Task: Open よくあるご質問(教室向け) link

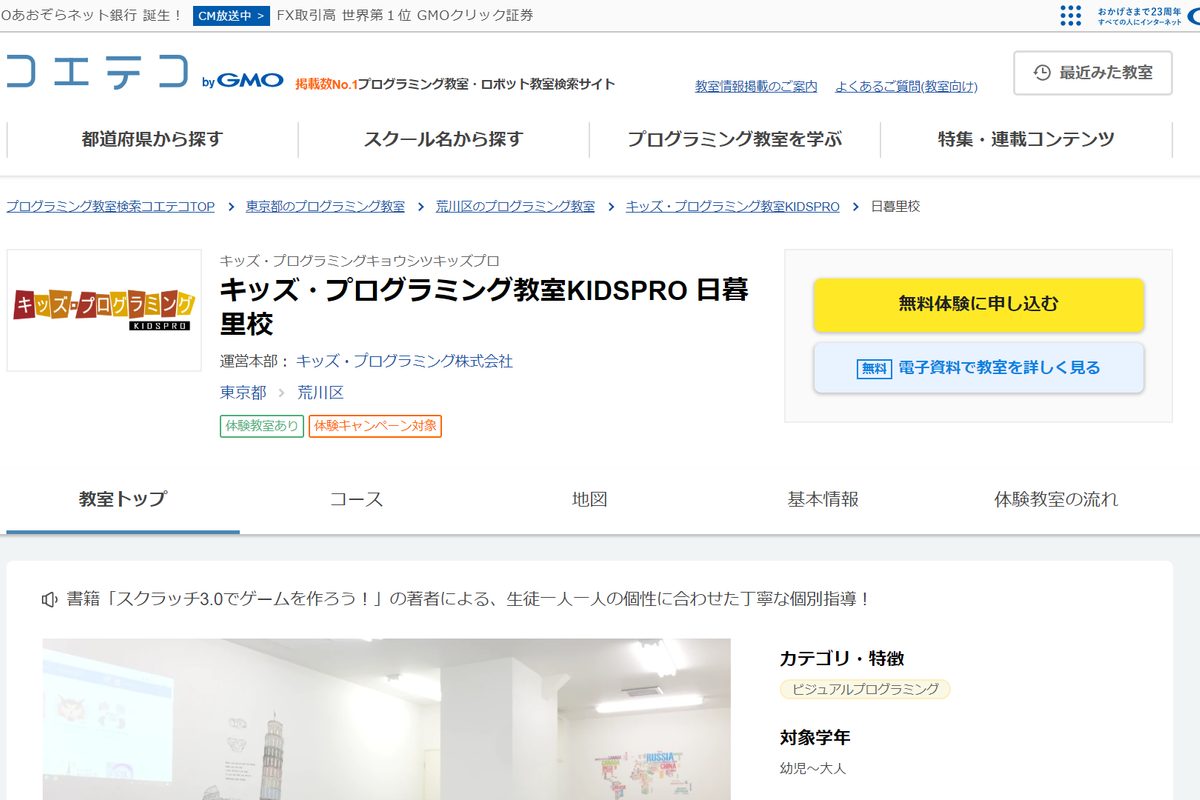Action: (x=906, y=87)
